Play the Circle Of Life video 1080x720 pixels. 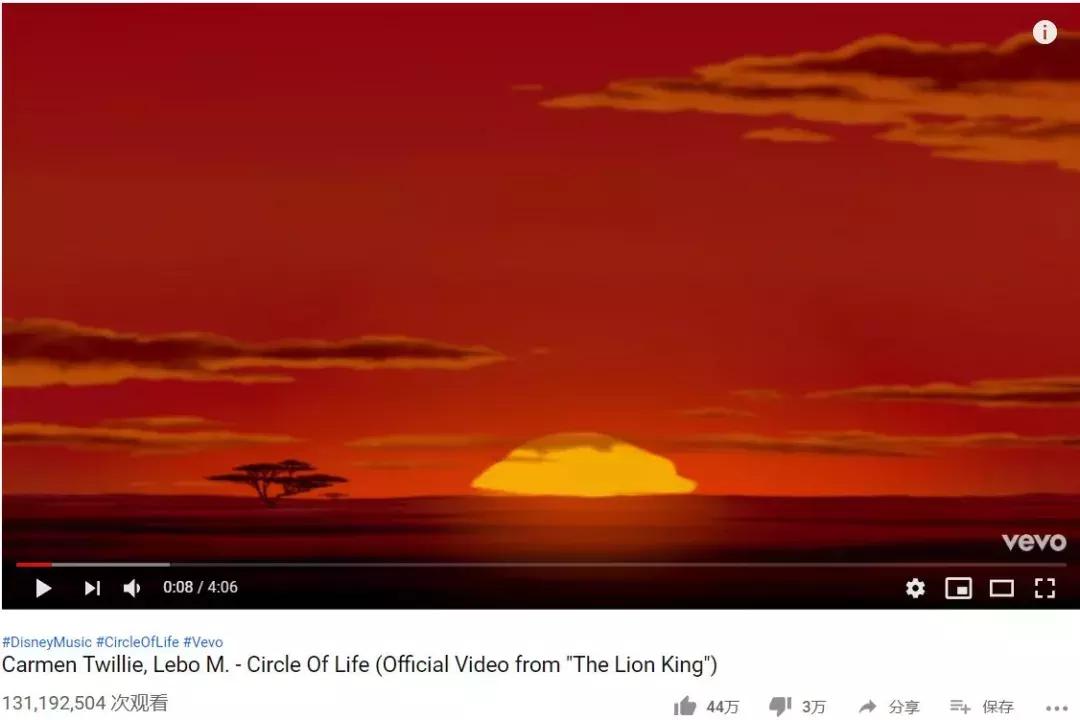[x=43, y=588]
